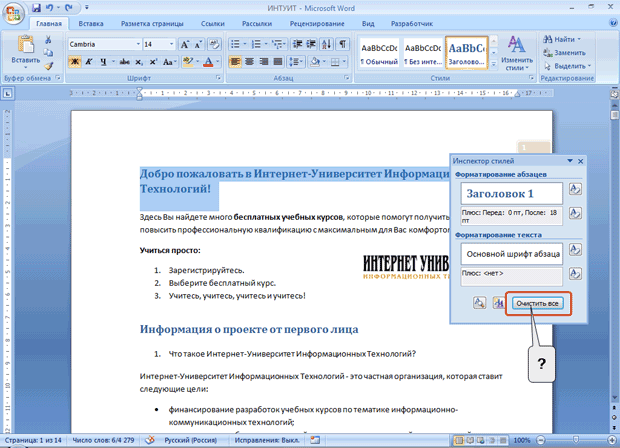Image resolution: width=620 pixels, height=448 pixels.
Task: Click the Redo icon in quick access toolbar
Action: [68, 8]
